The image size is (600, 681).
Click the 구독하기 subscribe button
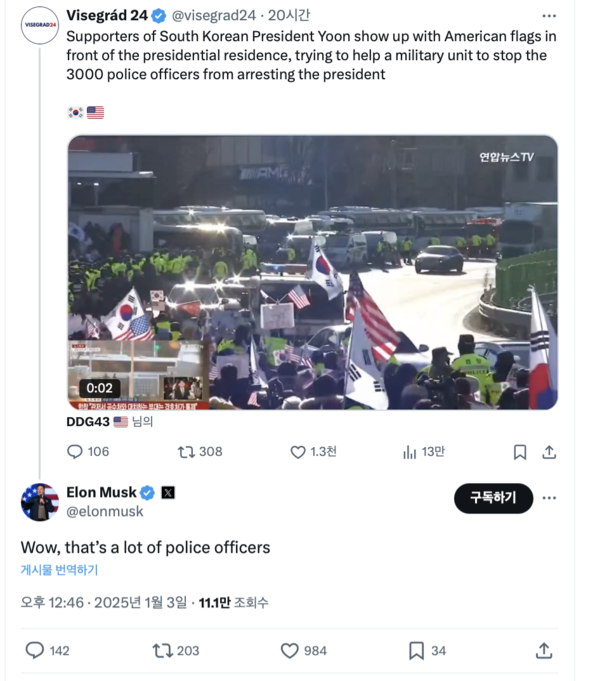493,498
